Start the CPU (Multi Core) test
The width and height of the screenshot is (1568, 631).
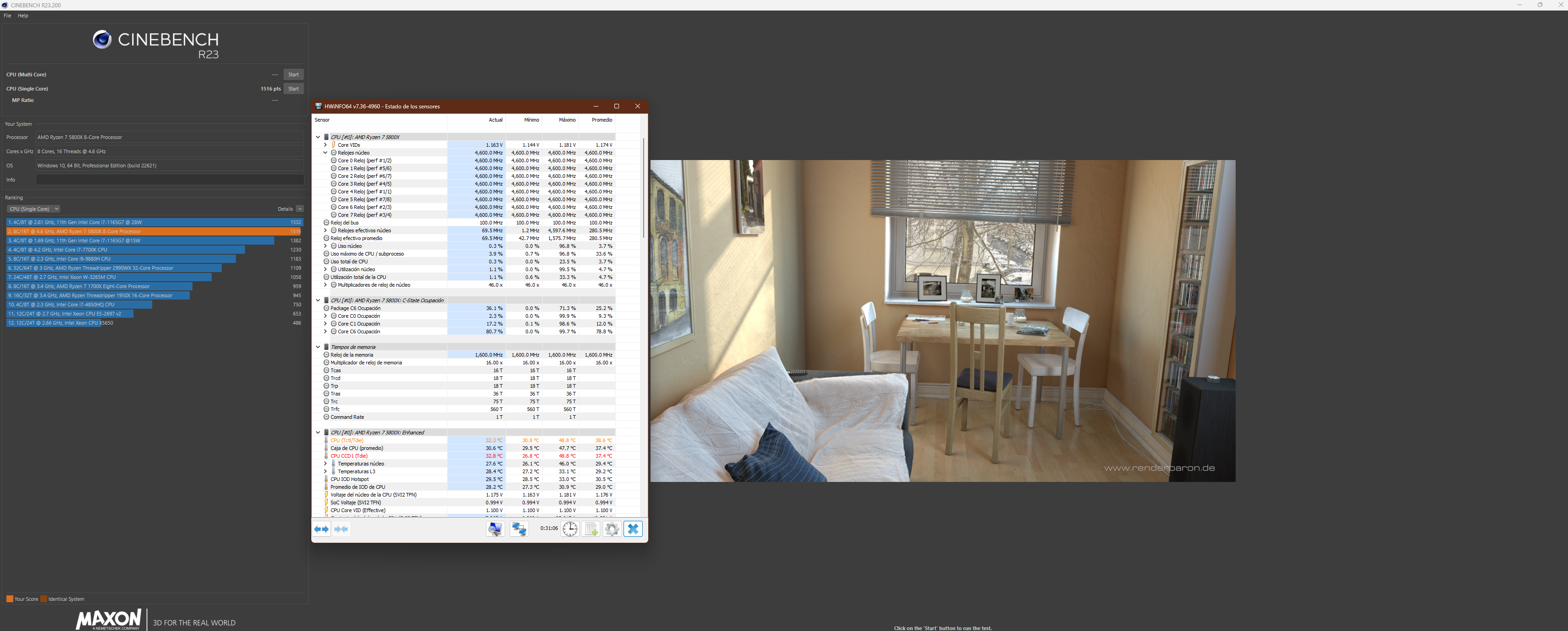tap(293, 75)
